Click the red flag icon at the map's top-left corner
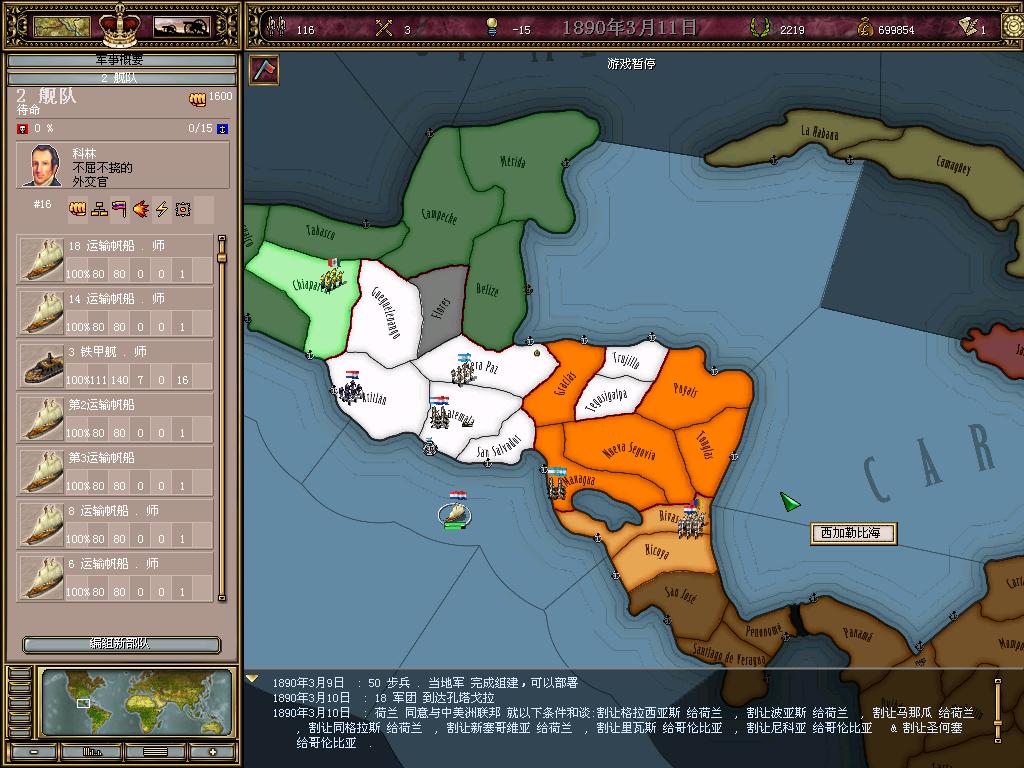 [264, 69]
